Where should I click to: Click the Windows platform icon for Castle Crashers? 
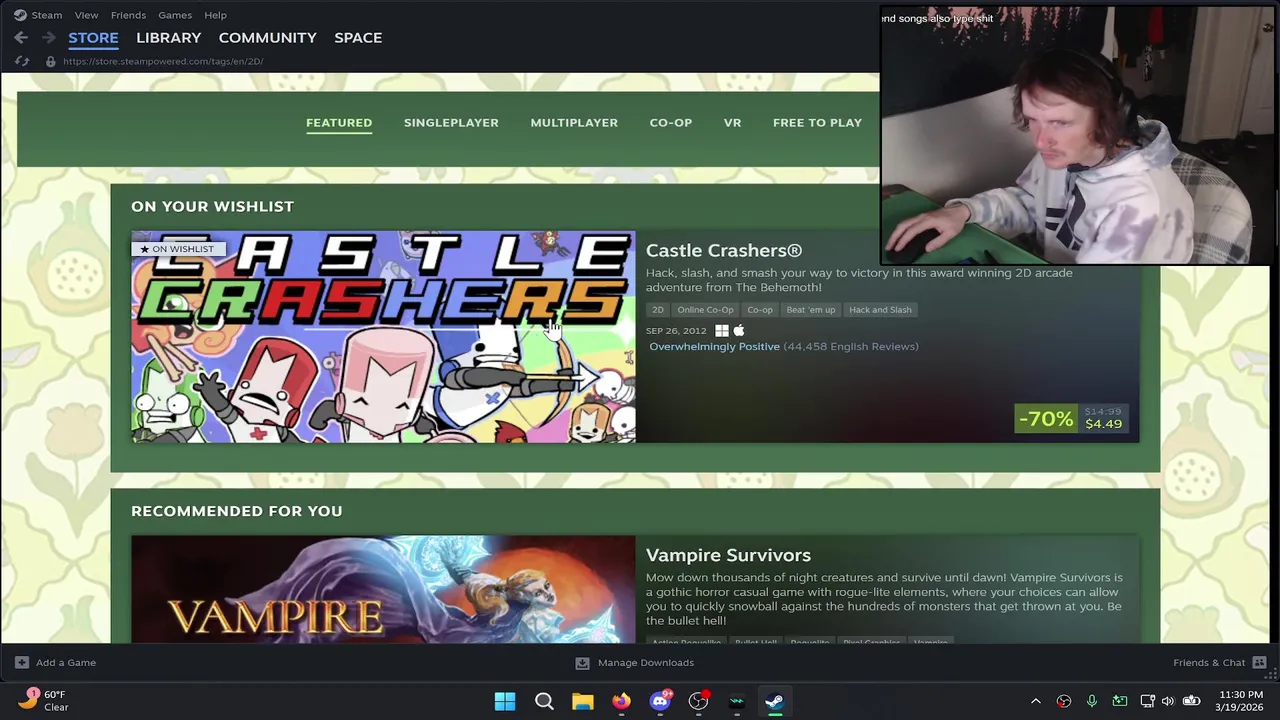coord(722,331)
